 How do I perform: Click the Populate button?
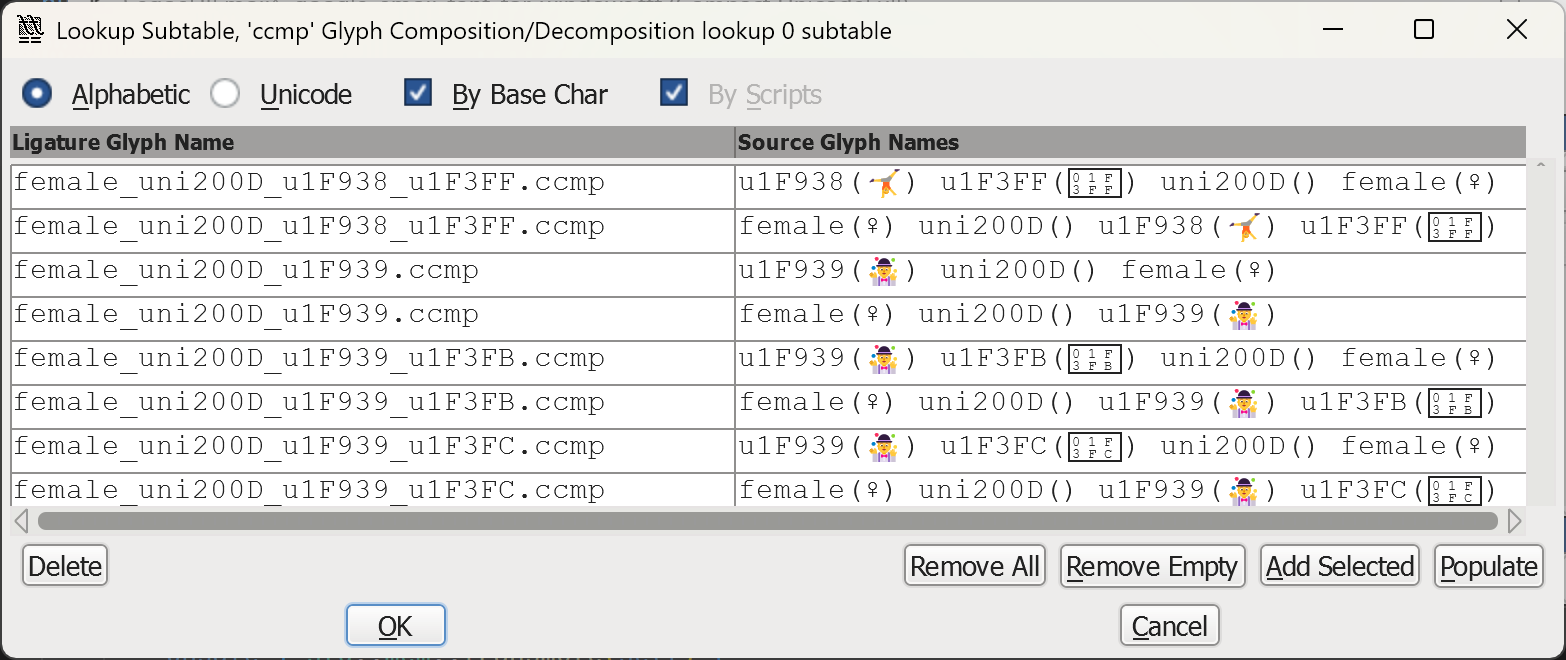[x=1488, y=567]
